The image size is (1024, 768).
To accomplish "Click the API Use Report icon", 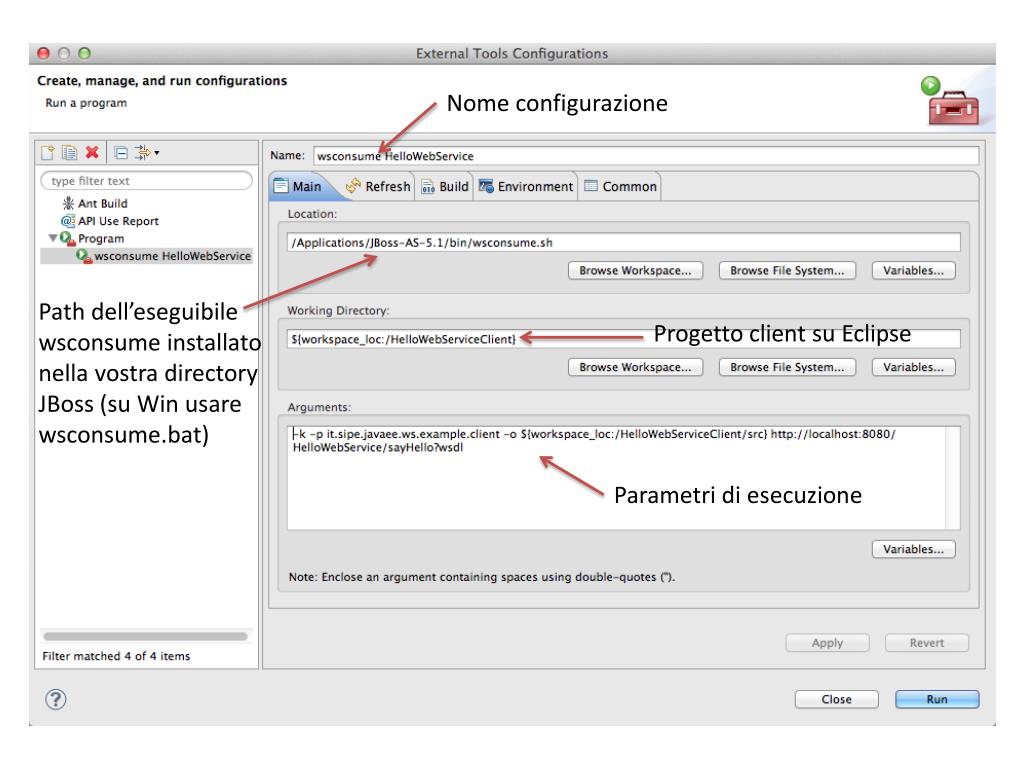I will 67,221.
